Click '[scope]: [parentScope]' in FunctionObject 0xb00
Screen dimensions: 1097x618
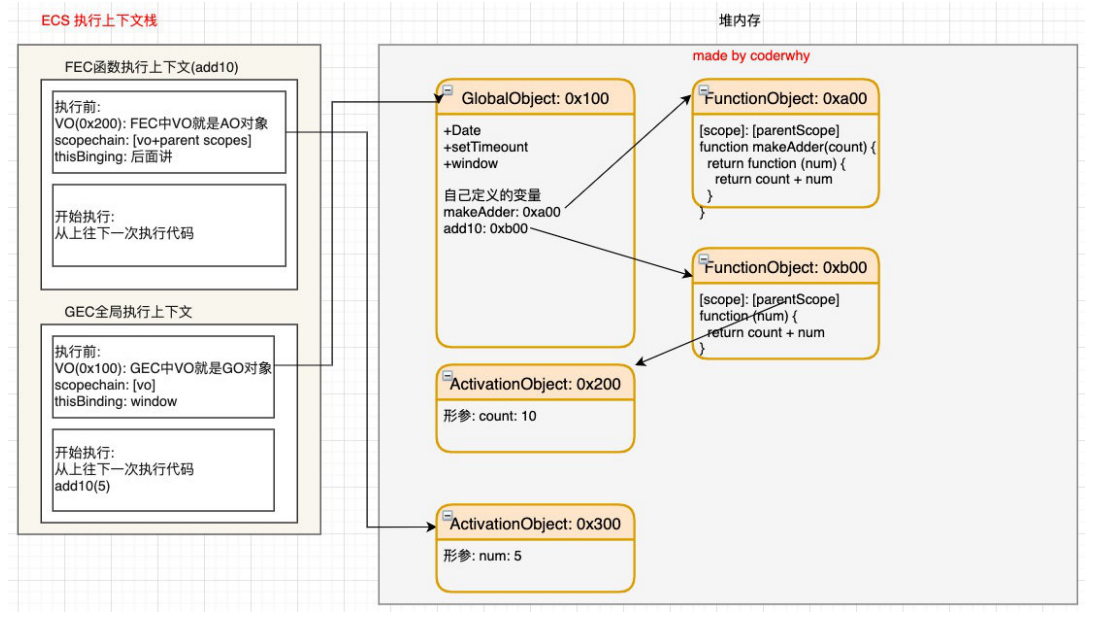pos(769,300)
